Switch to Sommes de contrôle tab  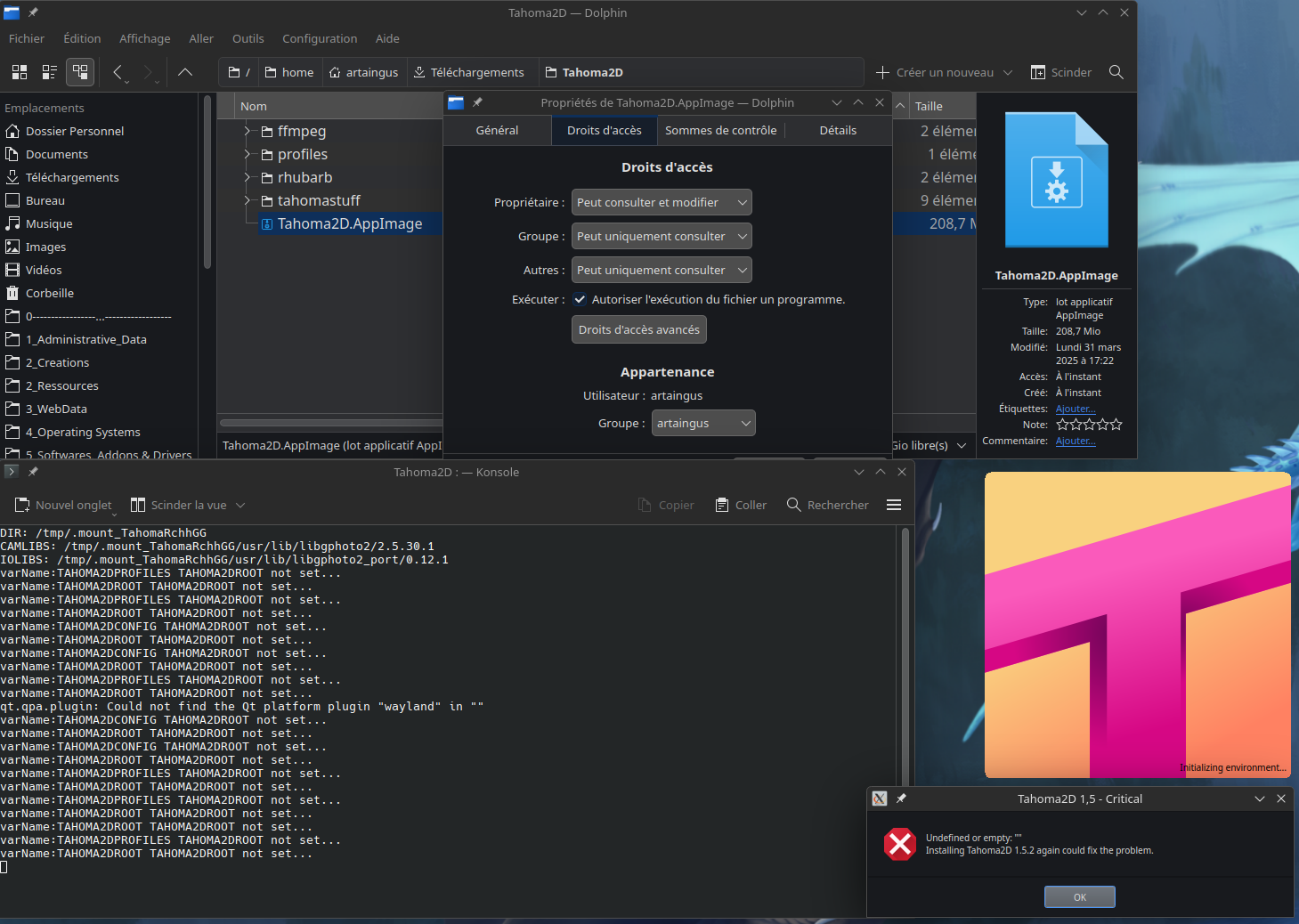(720, 130)
